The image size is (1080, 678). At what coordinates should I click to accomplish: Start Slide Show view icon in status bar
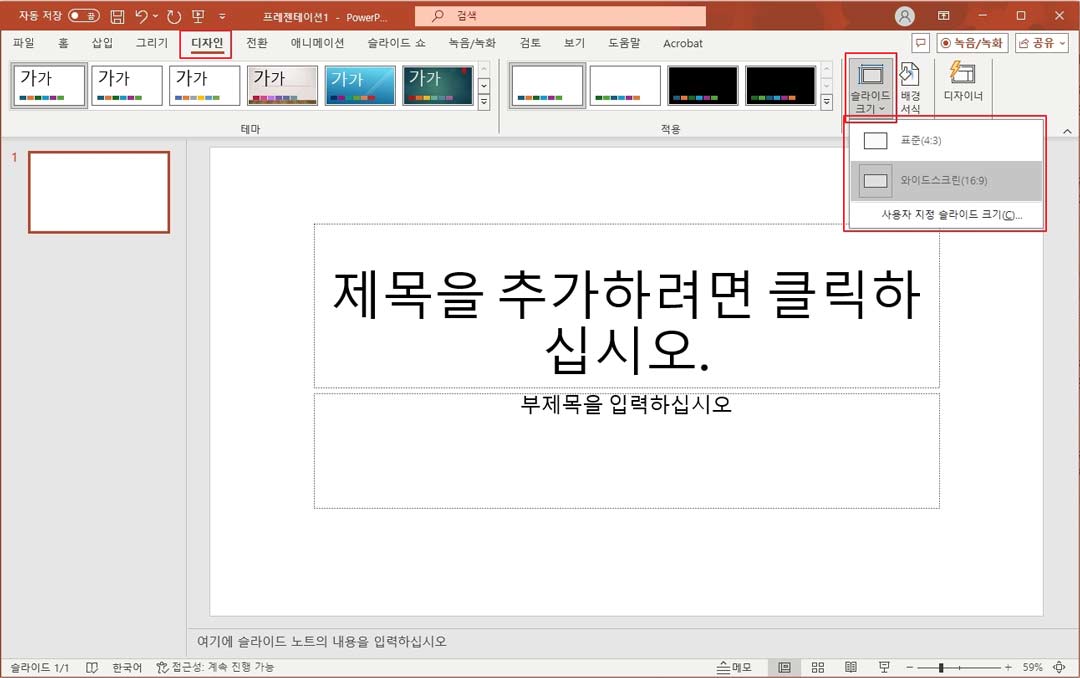click(884, 668)
